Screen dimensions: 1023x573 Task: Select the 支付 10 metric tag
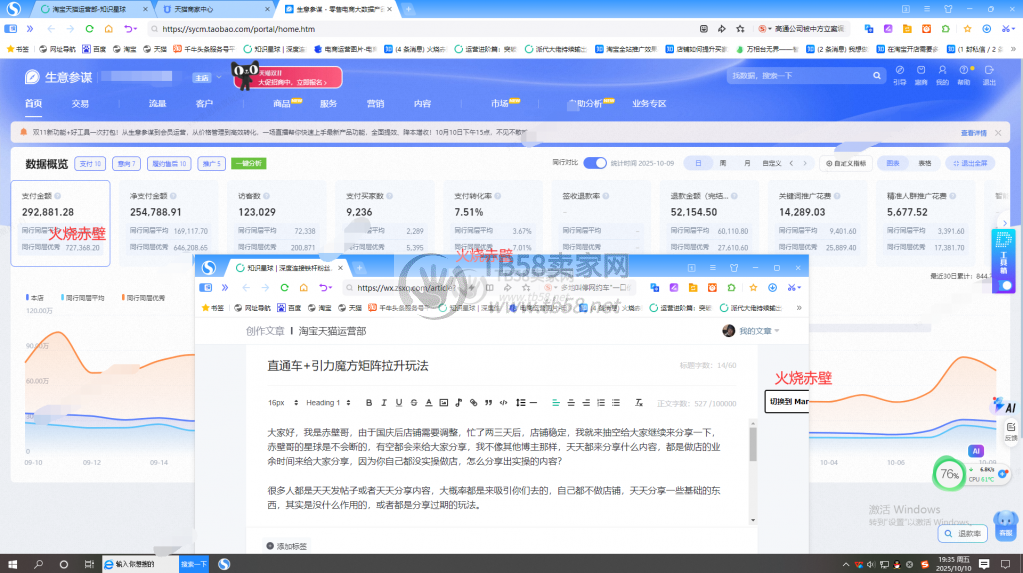tap(91, 163)
